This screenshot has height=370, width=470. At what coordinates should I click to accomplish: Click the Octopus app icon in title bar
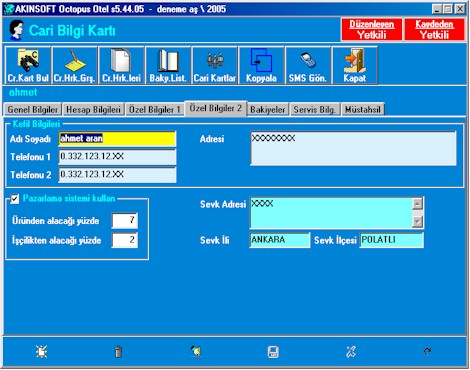8,9
